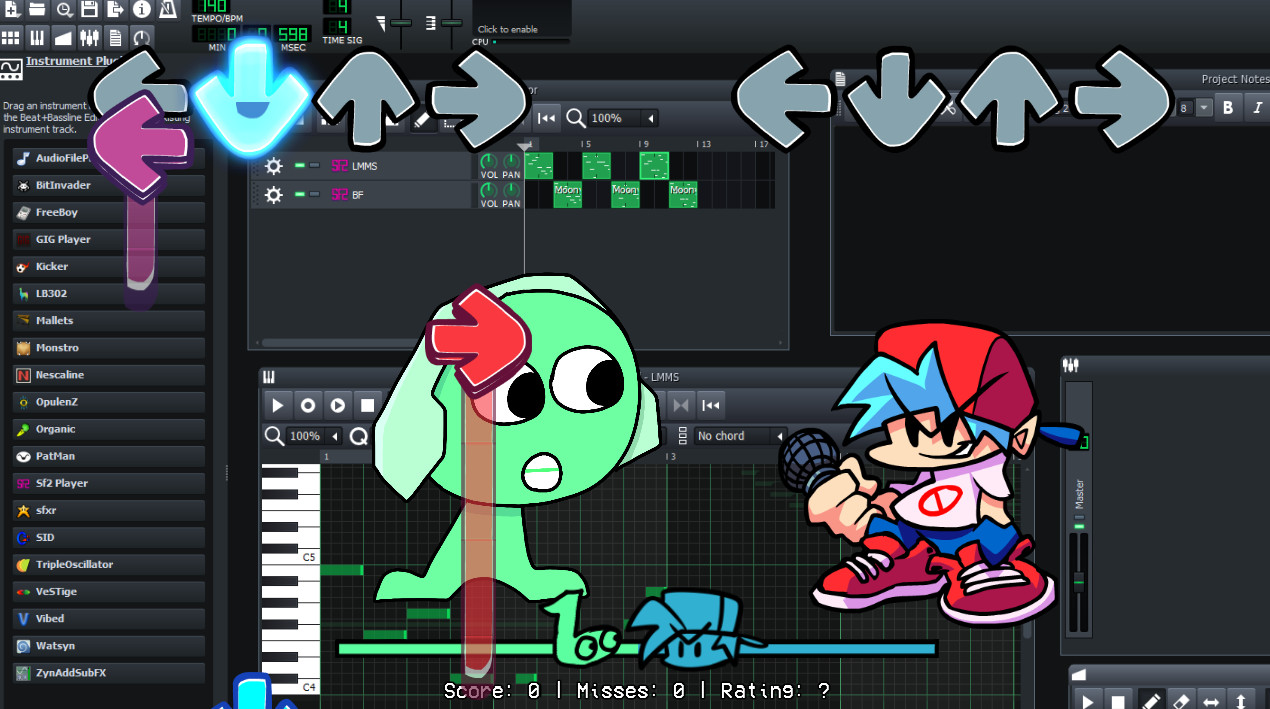Record while playing in Piano Roll
Image resolution: width=1270 pixels, height=709 pixels.
(338, 405)
